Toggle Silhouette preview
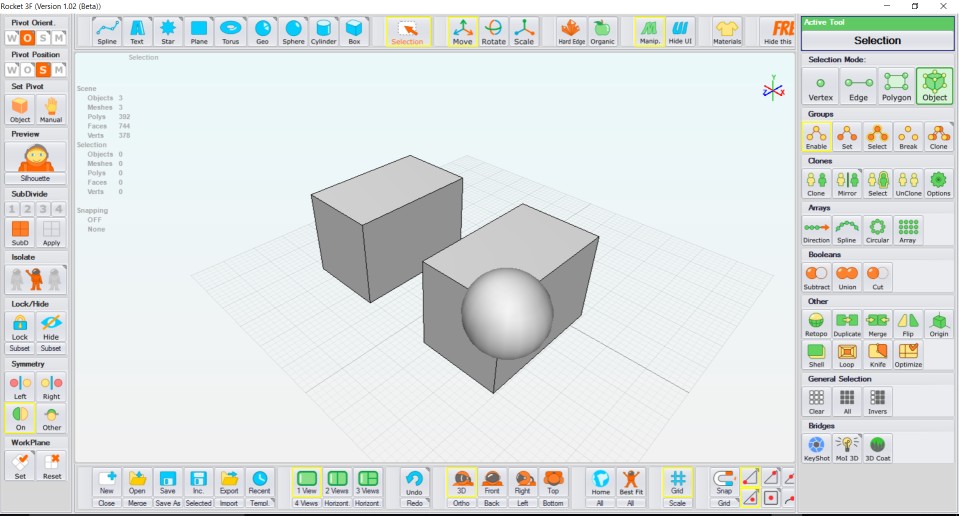 pyautogui.click(x=35, y=163)
